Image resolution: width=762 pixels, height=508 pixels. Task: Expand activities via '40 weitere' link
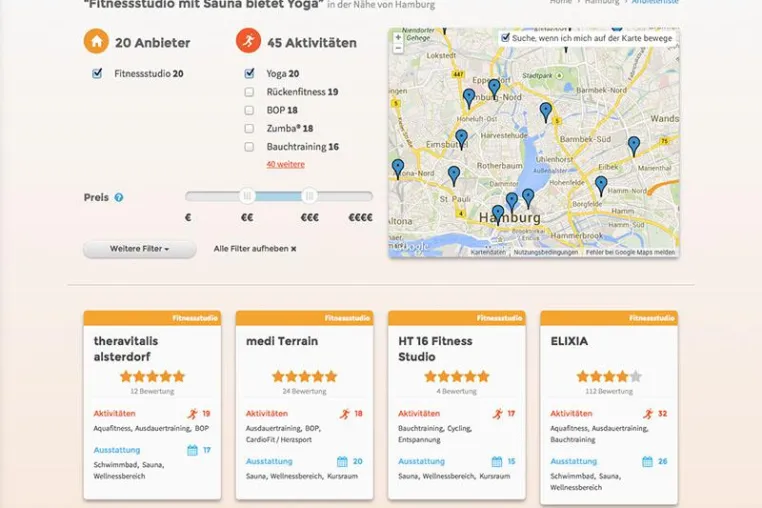(x=286, y=164)
